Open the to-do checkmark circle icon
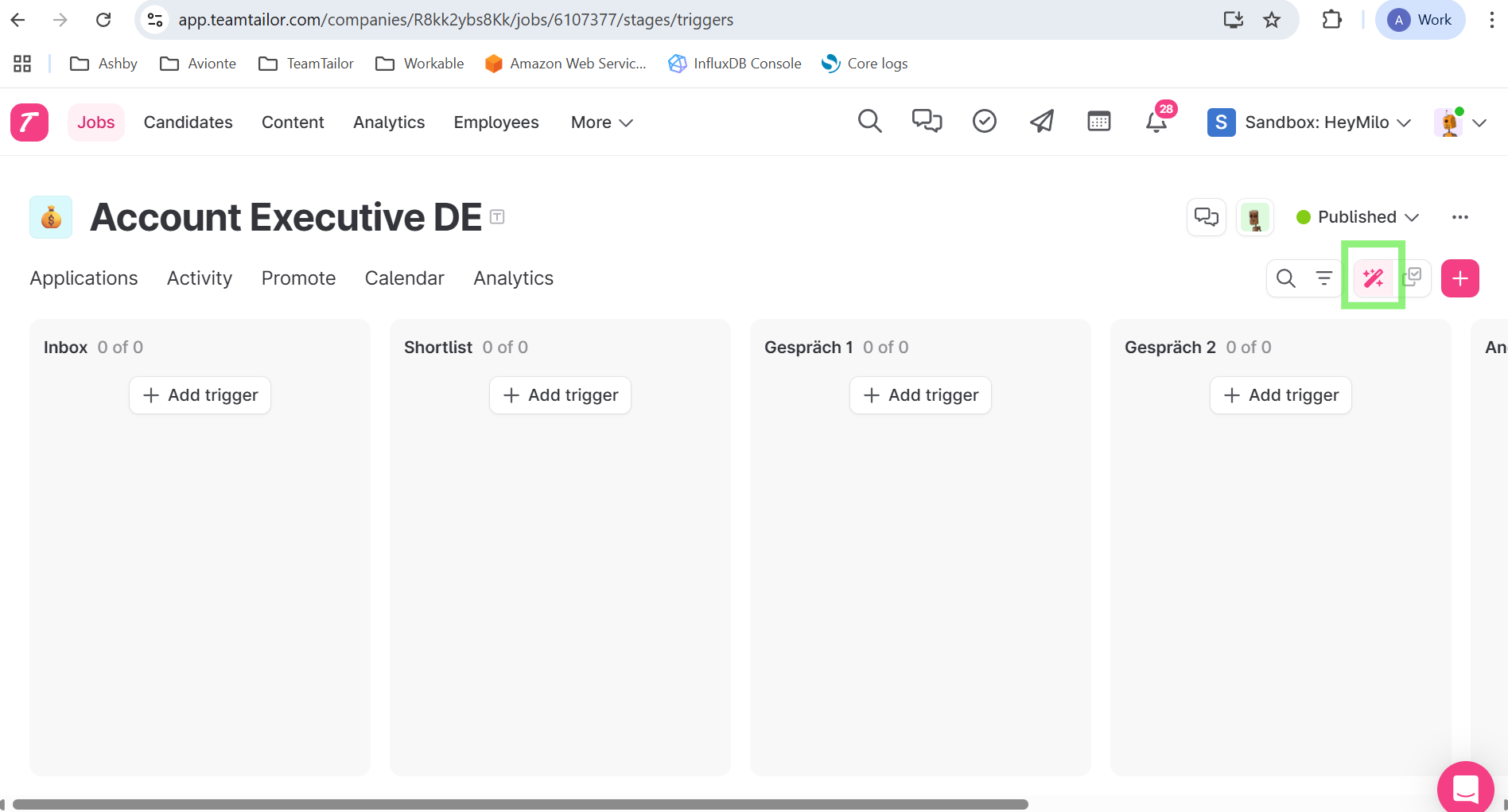The height and width of the screenshot is (812, 1508). 984,122
